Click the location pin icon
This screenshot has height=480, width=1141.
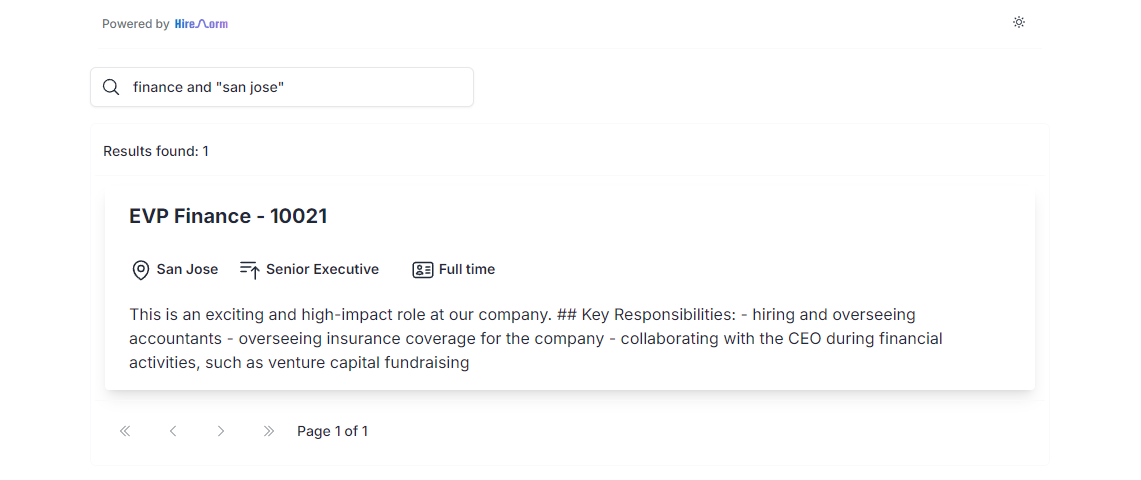point(140,270)
